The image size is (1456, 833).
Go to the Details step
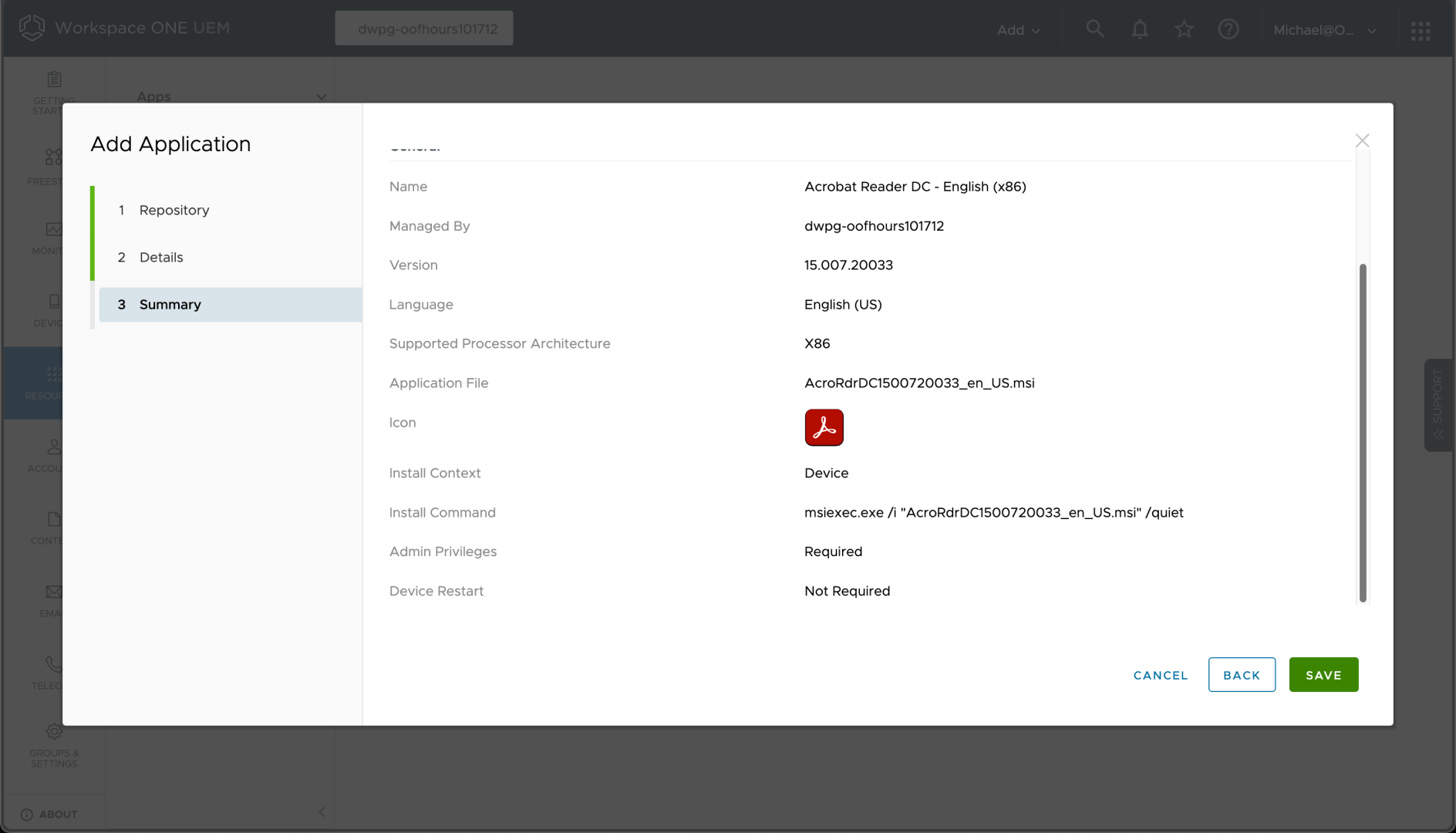[x=161, y=257]
